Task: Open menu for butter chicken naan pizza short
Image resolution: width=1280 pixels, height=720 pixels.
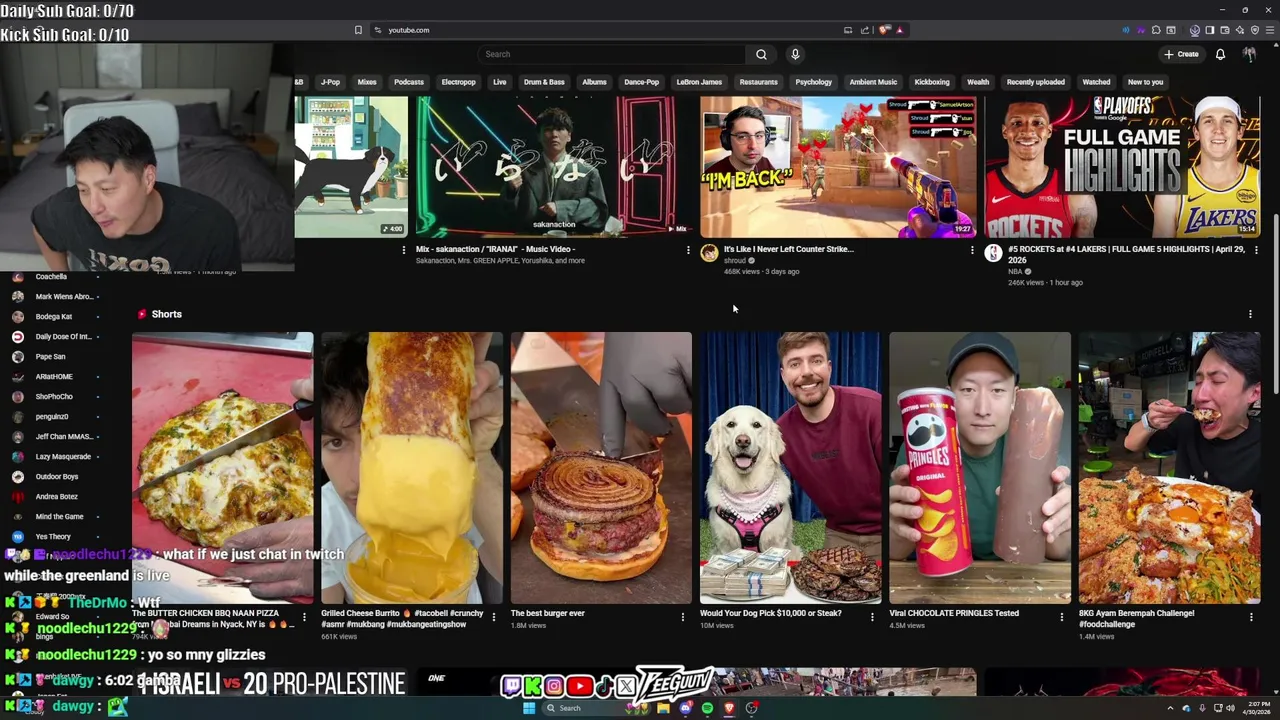Action: point(304,617)
